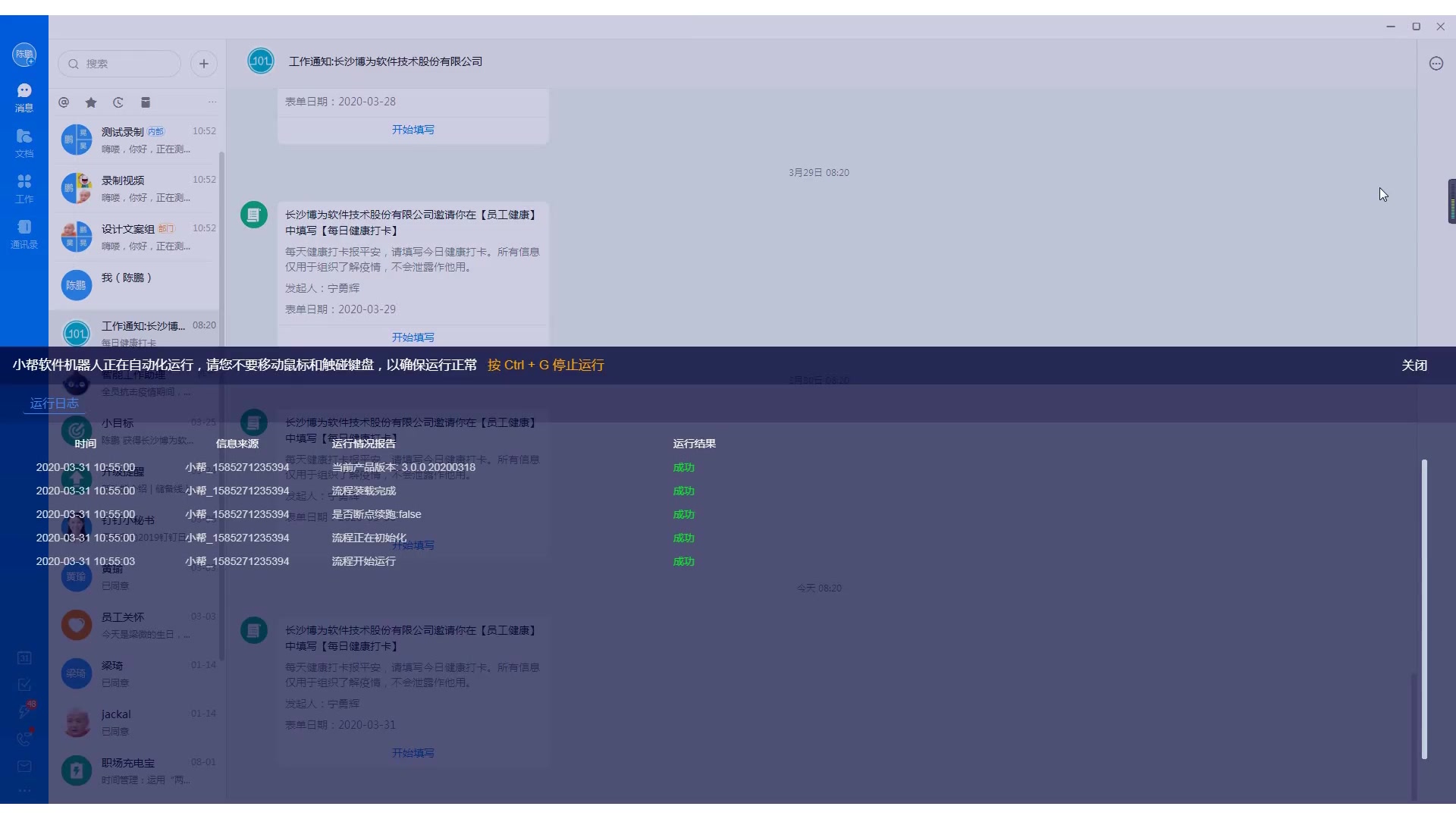Click the clock-style filter icon
This screenshot has width=1456, height=819.
point(118,102)
